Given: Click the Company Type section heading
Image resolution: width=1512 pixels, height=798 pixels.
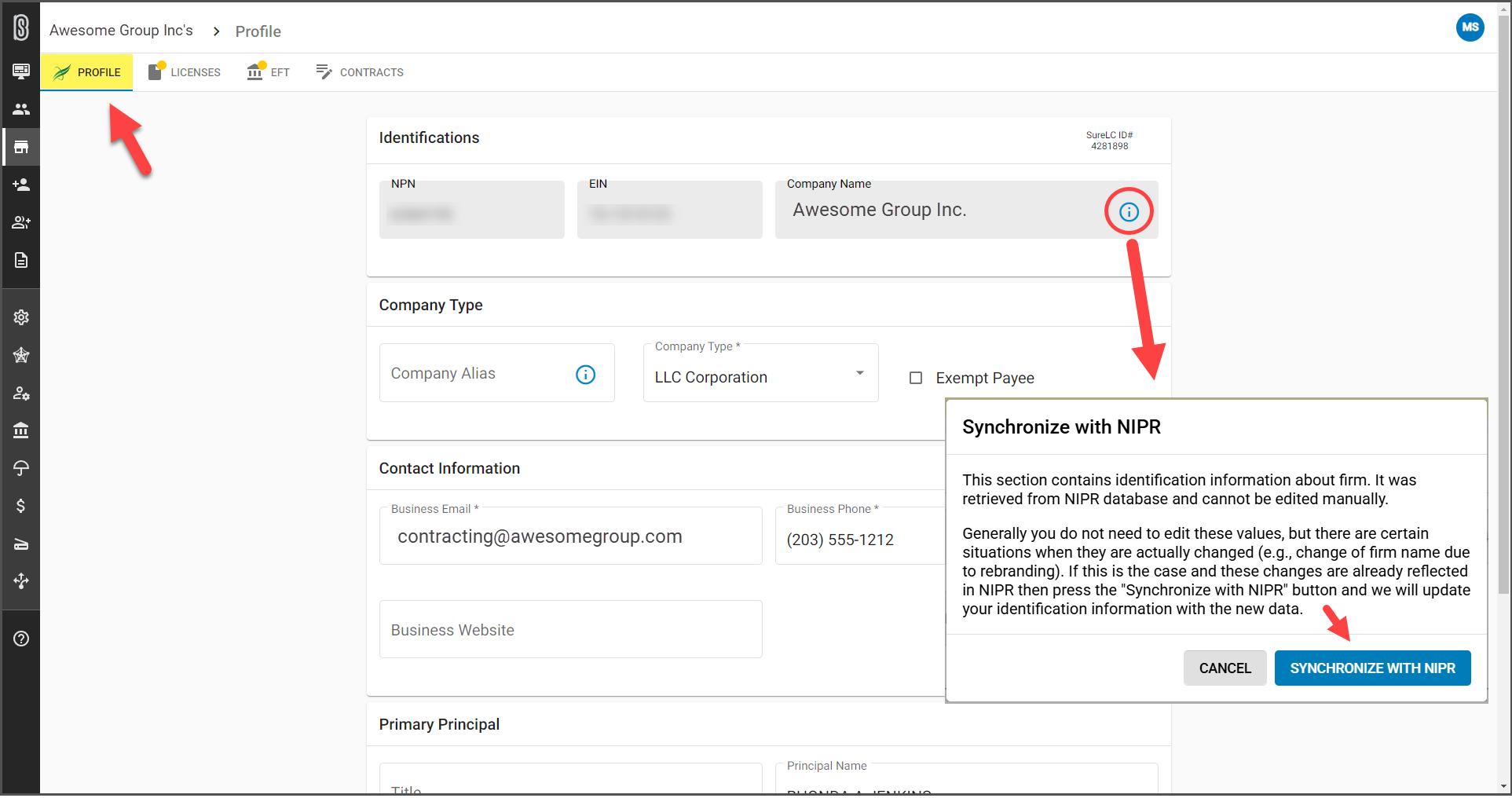Looking at the screenshot, I should tap(430, 305).
